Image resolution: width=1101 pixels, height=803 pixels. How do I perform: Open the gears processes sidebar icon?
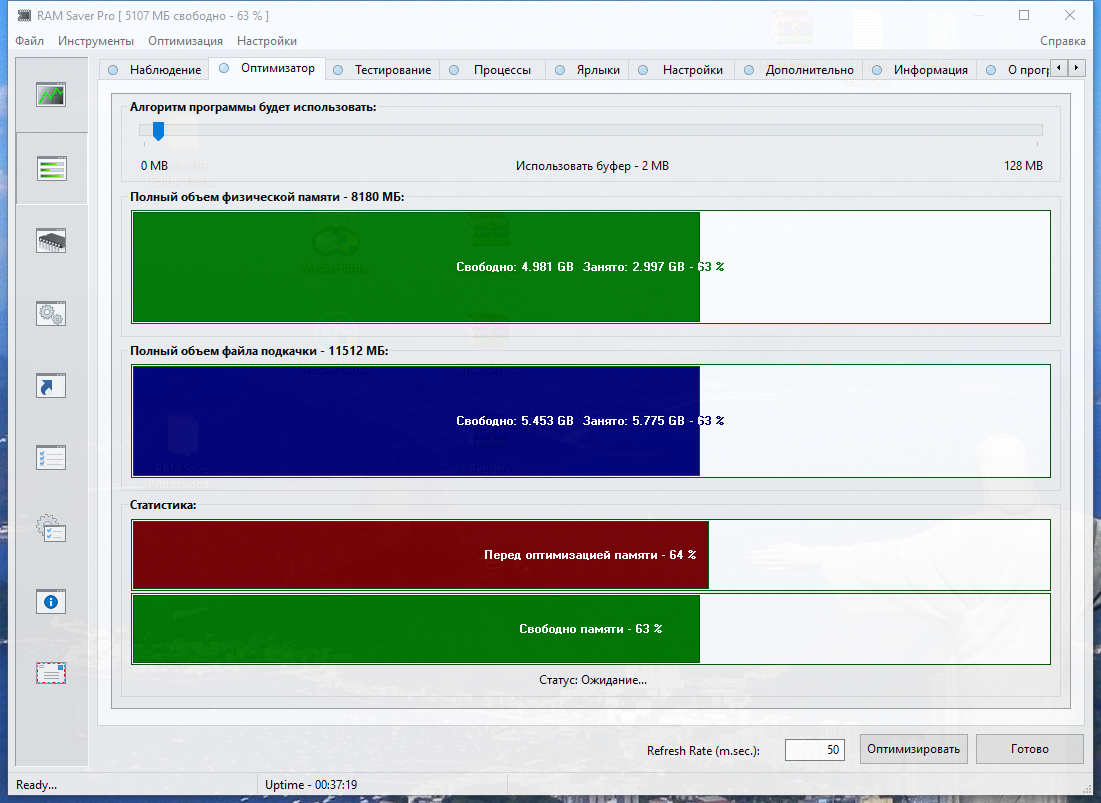coord(51,313)
